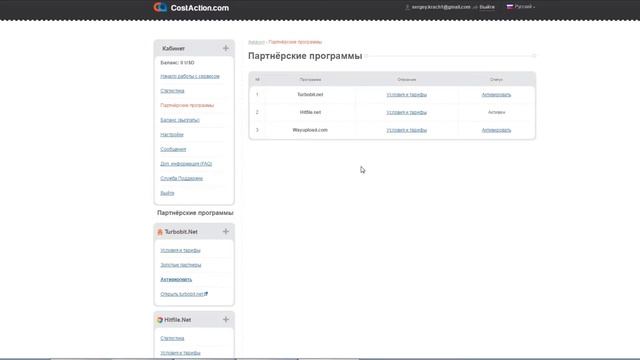
Task: Click the Кабинет panel header title
Action: point(173,48)
